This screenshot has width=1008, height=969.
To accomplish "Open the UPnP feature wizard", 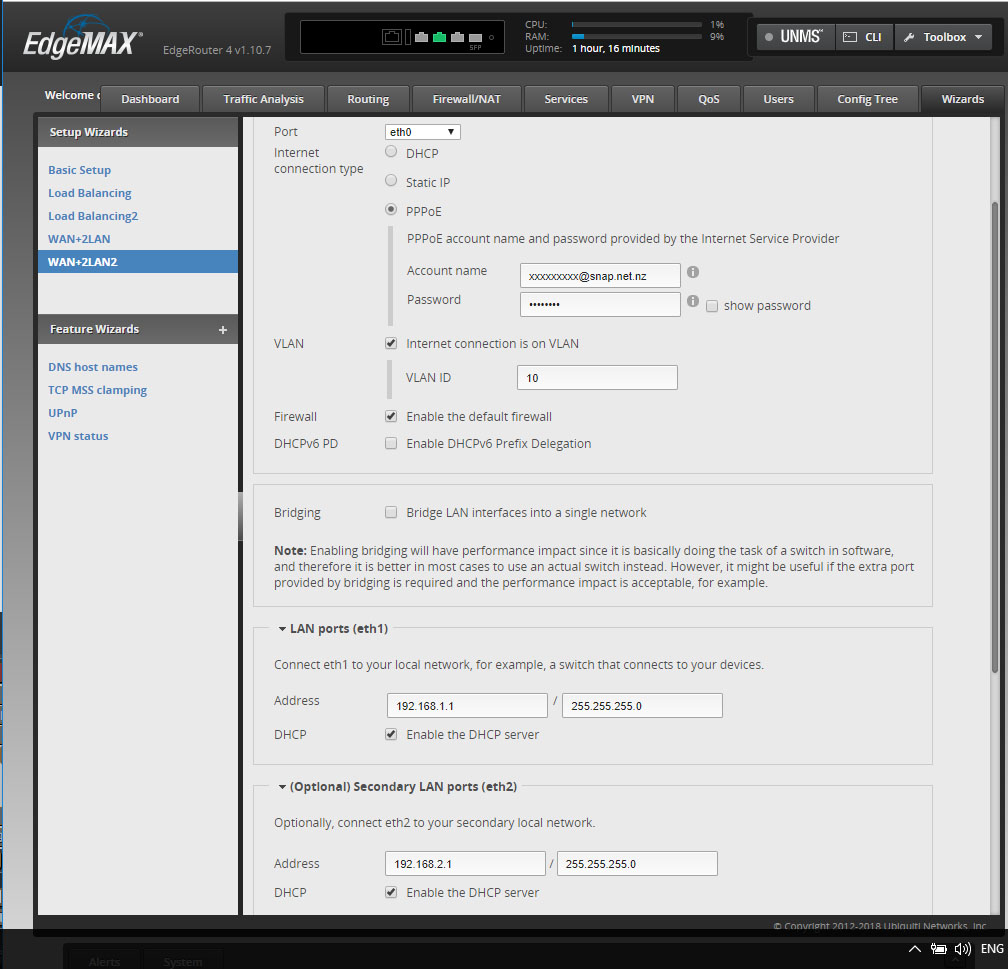I will coord(63,413).
